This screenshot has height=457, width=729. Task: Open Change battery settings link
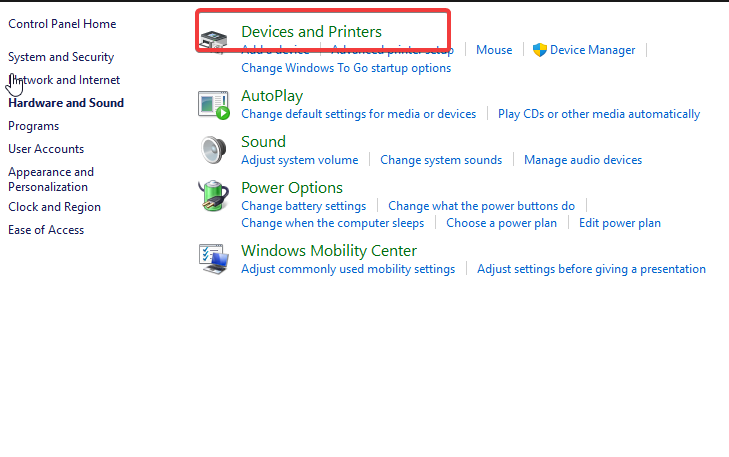pyautogui.click(x=303, y=206)
